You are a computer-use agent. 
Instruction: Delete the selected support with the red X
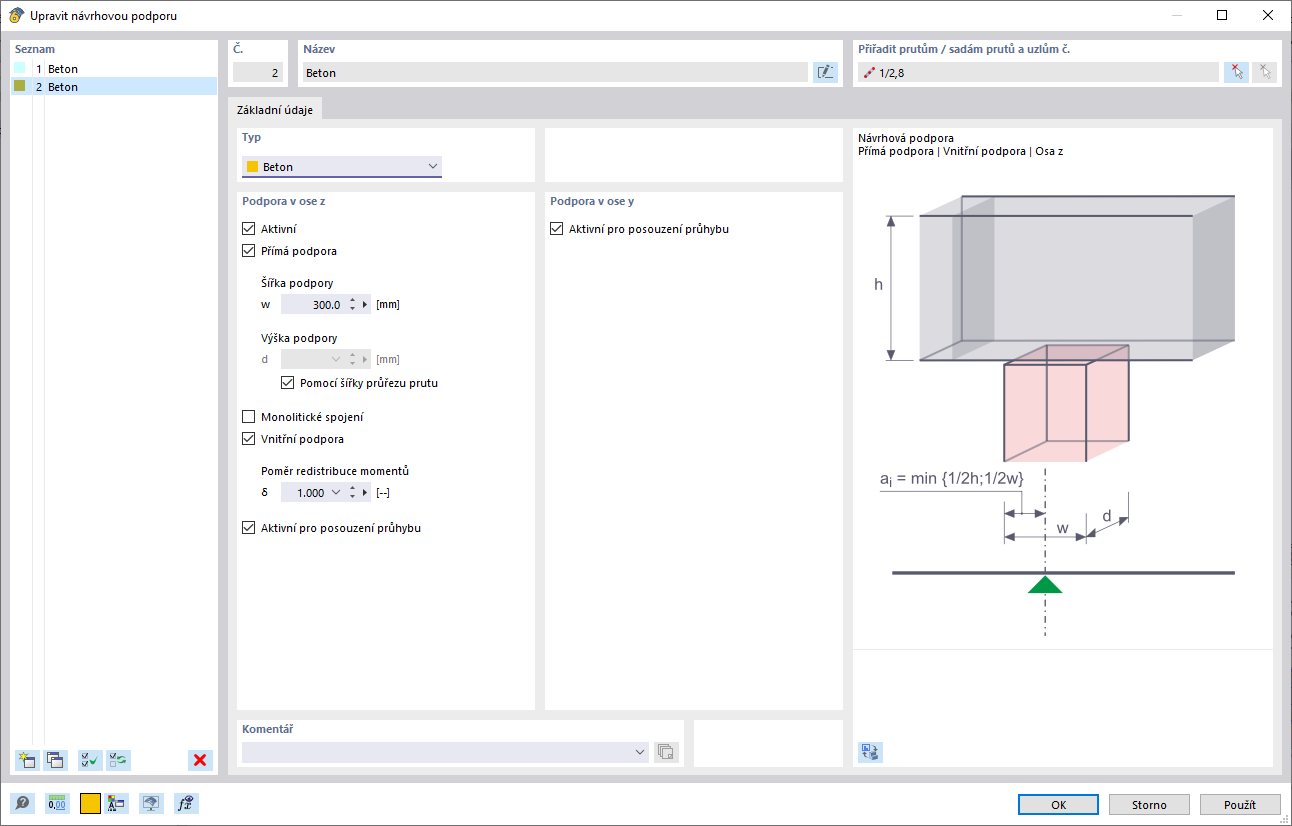click(200, 760)
